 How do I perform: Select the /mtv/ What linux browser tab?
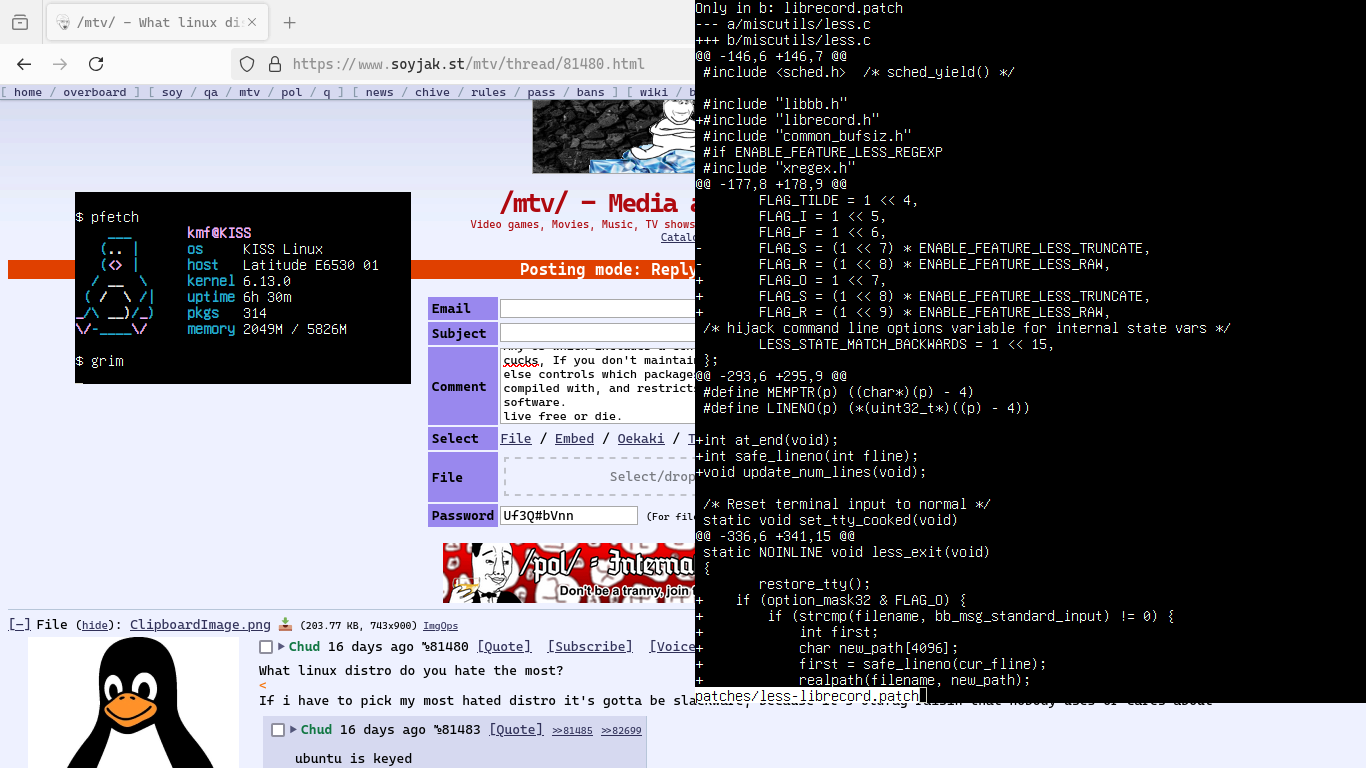point(156,22)
